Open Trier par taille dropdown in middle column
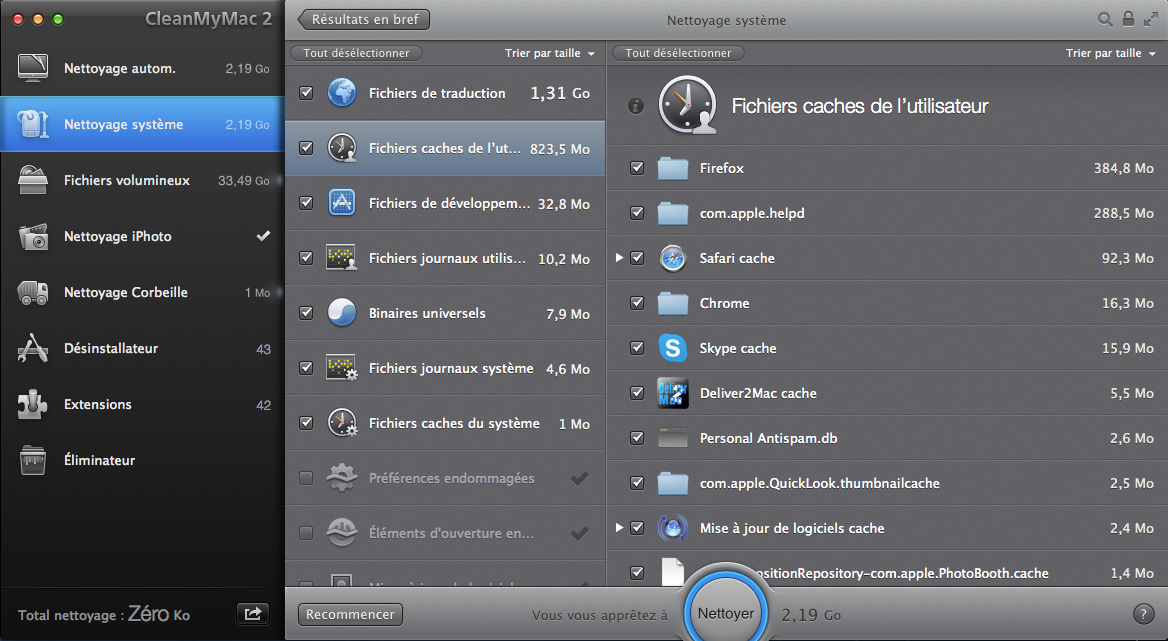The height and width of the screenshot is (641, 1168). (x=550, y=53)
